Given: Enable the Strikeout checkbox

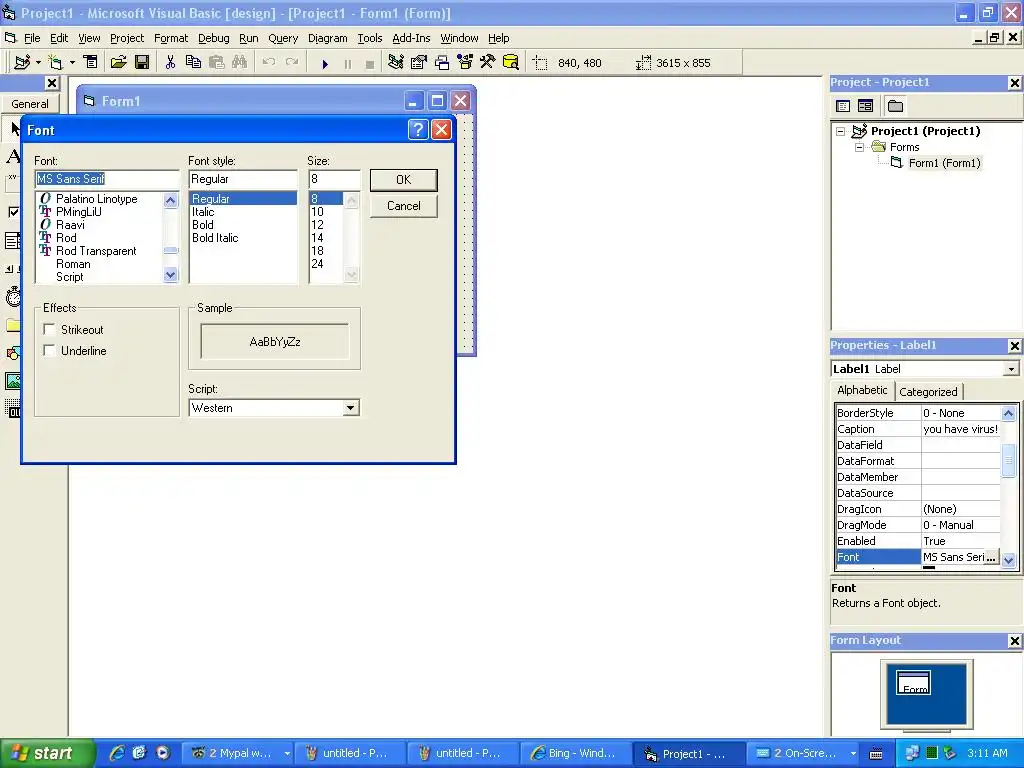Looking at the screenshot, I should pos(49,329).
